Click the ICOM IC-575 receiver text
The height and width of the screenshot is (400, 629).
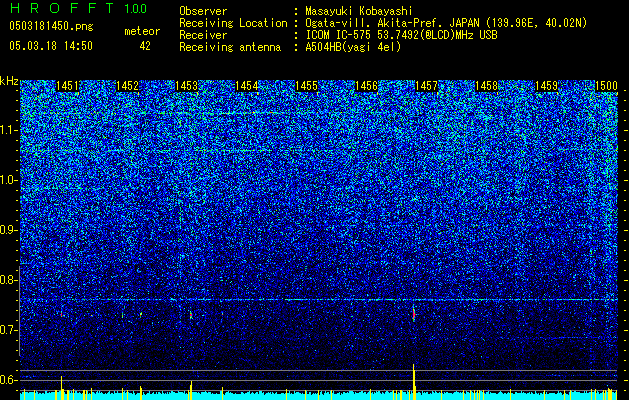point(401,35)
